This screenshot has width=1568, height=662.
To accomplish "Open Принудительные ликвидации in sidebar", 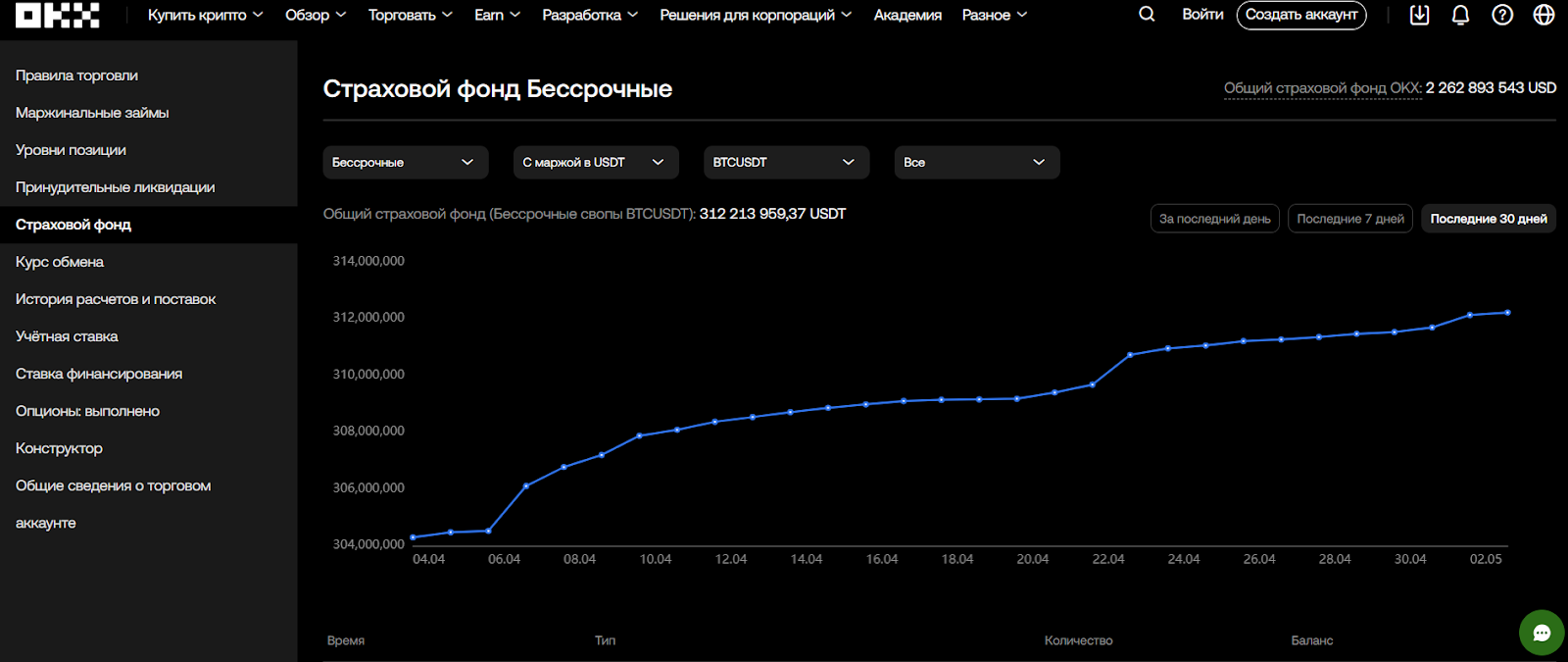I will click(115, 187).
